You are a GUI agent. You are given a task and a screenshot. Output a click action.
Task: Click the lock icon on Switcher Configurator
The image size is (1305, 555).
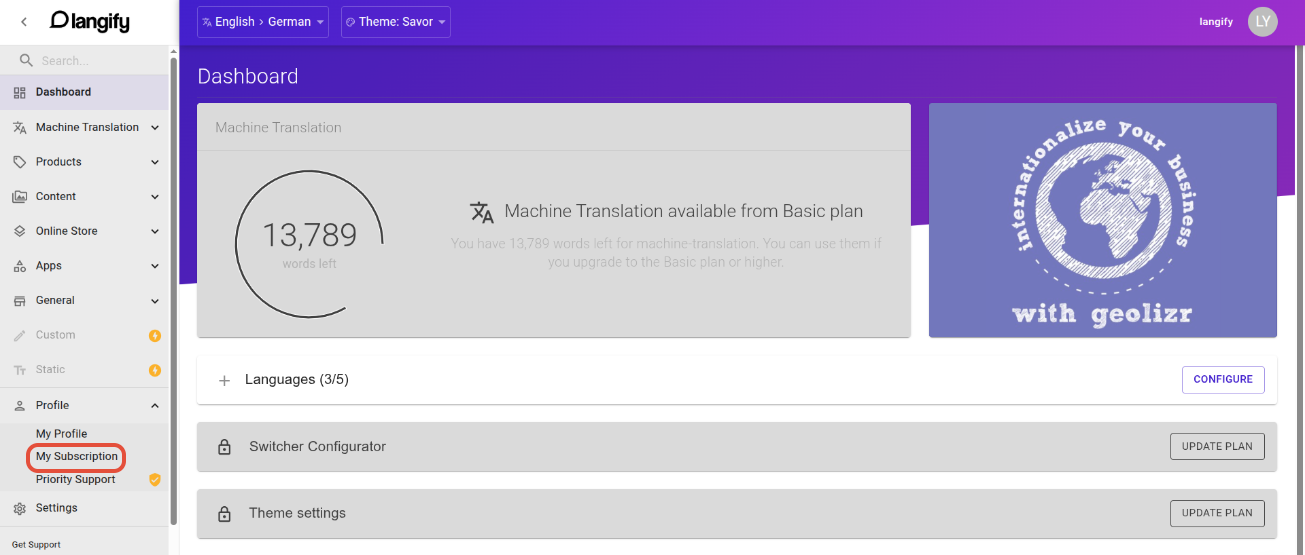225,447
